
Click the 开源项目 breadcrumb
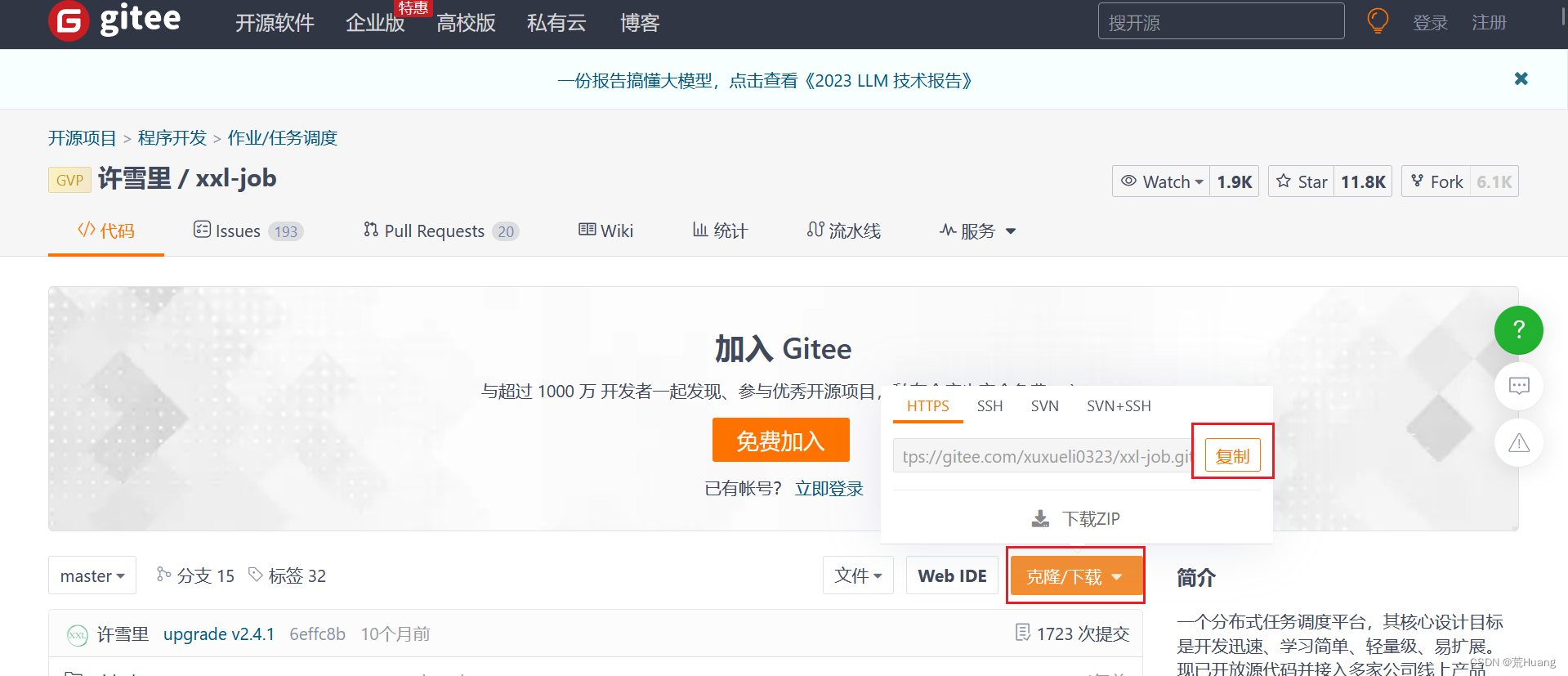83,137
